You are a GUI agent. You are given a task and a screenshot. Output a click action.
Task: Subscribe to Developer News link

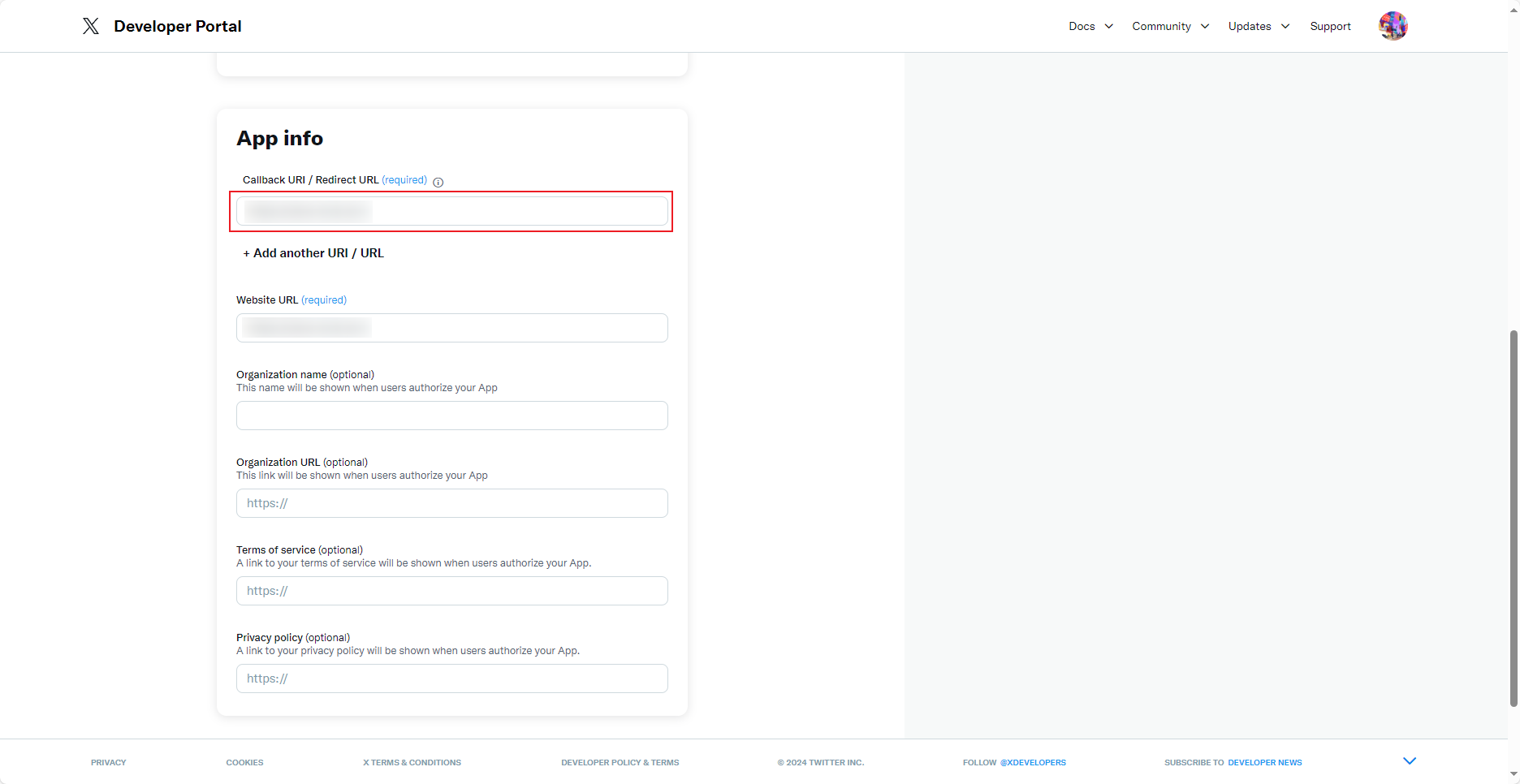[x=1264, y=762]
